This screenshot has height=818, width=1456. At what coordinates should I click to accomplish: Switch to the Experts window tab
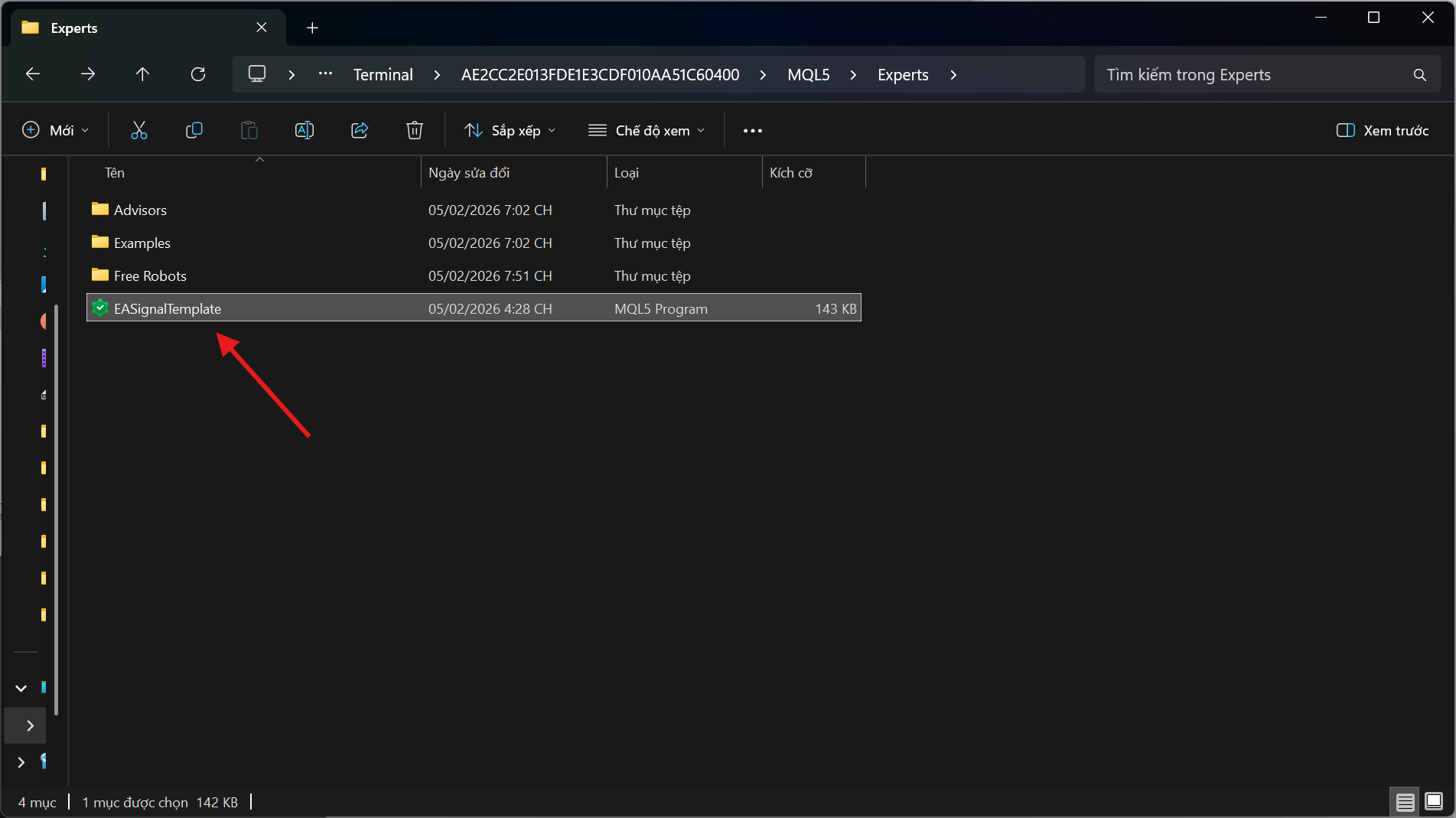tap(148, 28)
